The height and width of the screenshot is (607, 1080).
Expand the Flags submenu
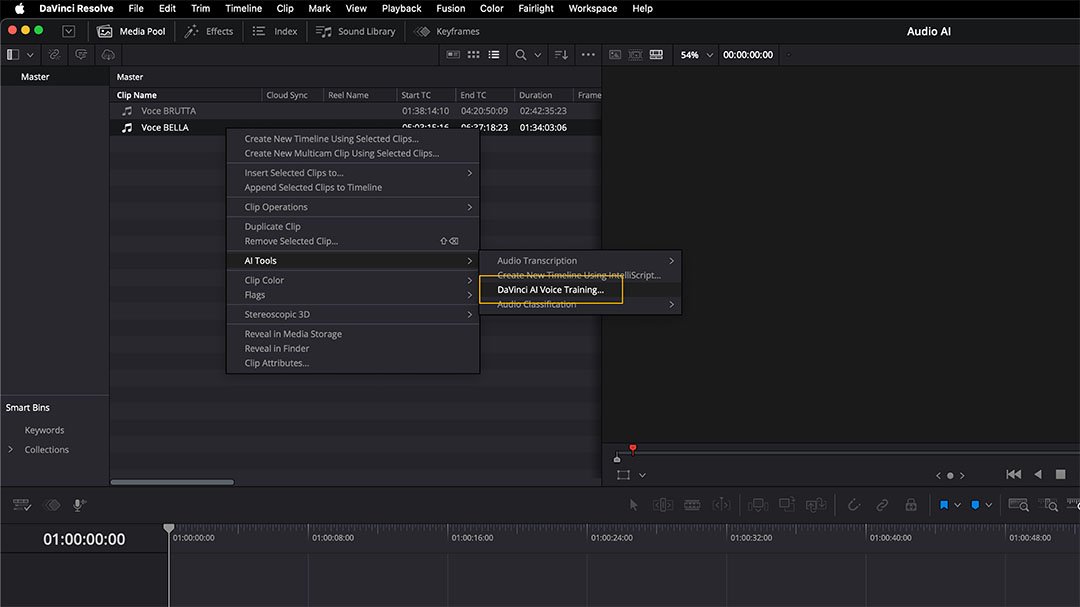(353, 295)
